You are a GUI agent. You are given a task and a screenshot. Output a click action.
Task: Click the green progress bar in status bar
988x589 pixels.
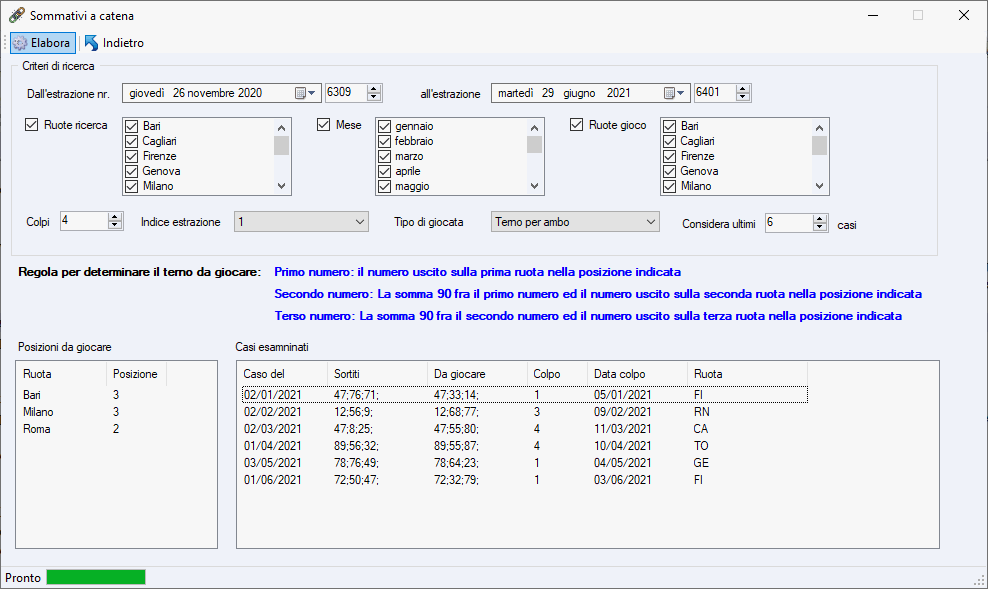96,577
